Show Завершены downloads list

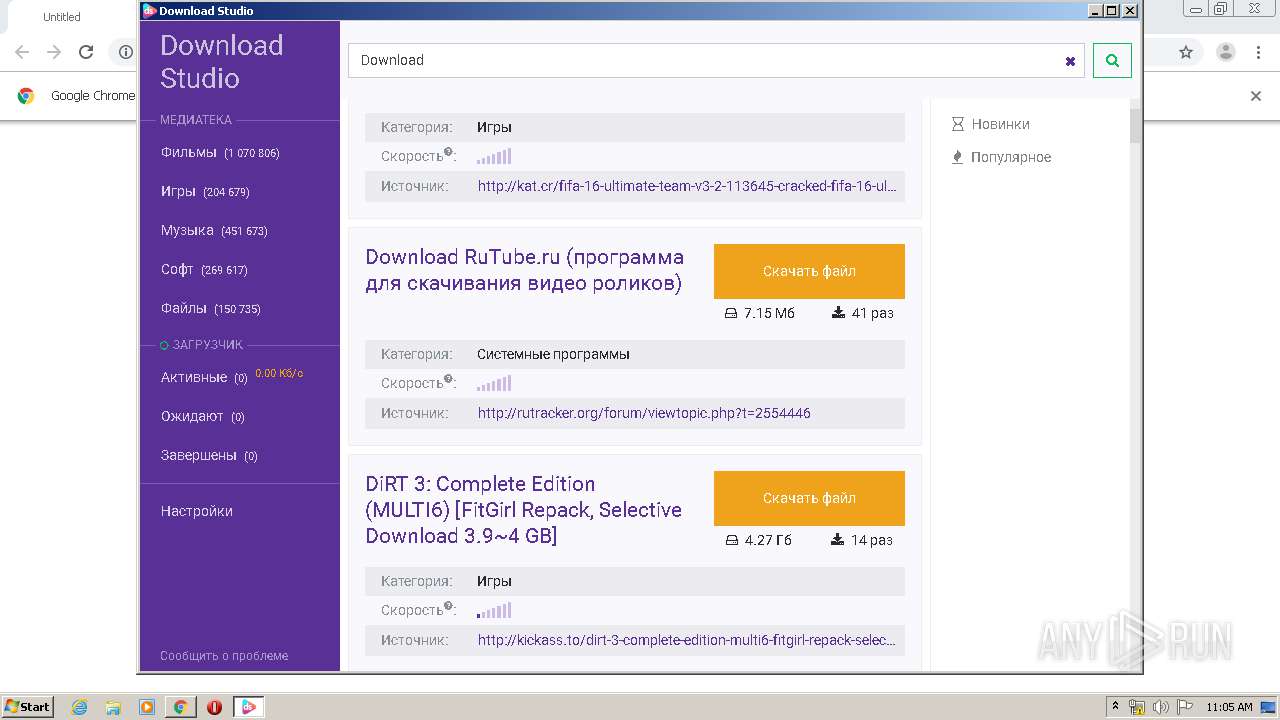209,455
